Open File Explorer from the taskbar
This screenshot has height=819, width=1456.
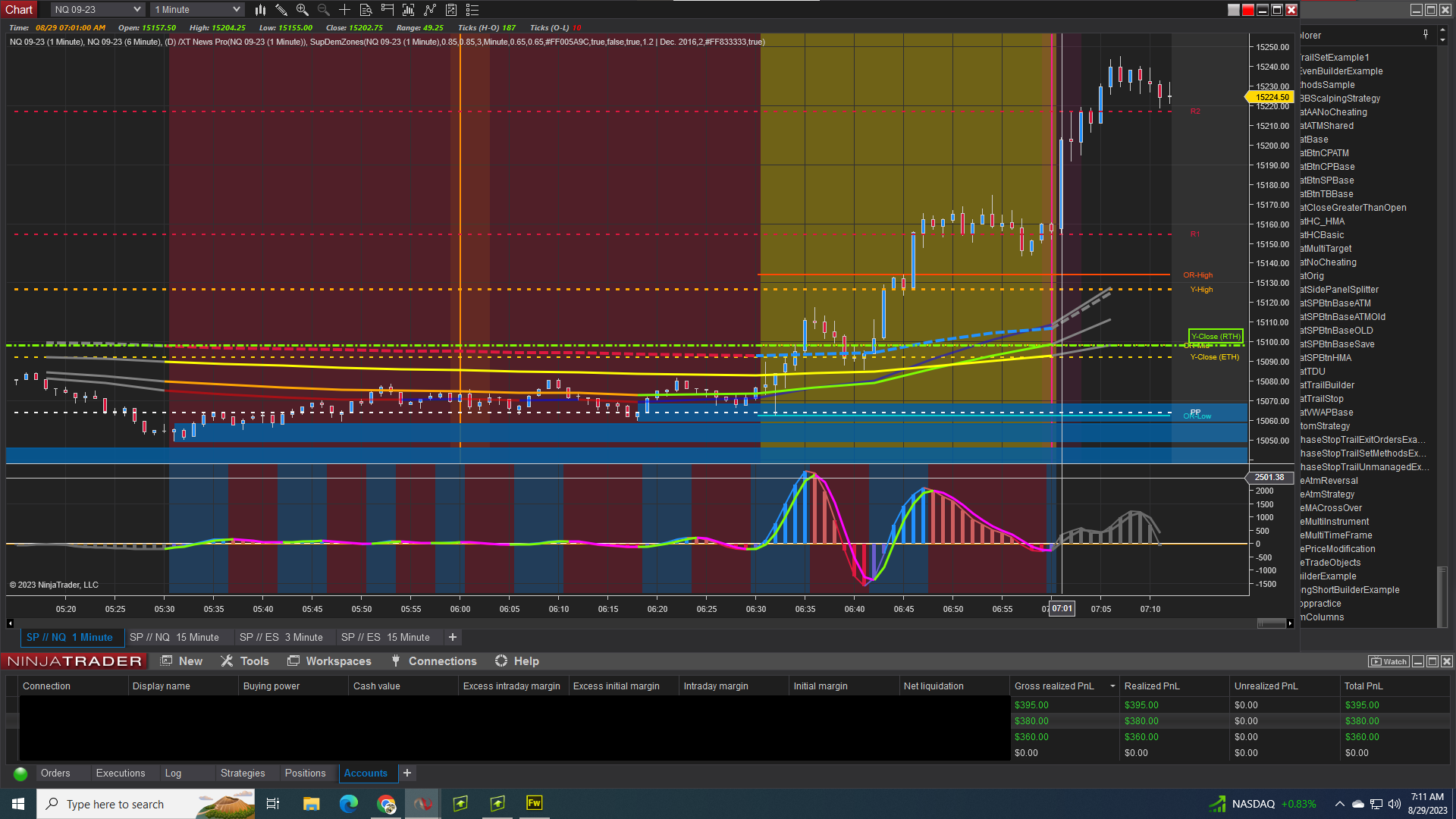tap(312, 804)
